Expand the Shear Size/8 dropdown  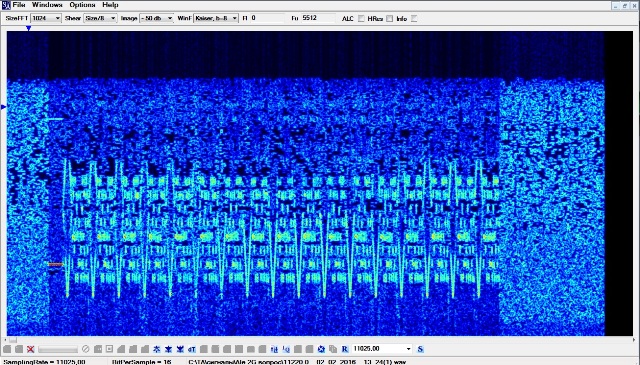pos(100,18)
